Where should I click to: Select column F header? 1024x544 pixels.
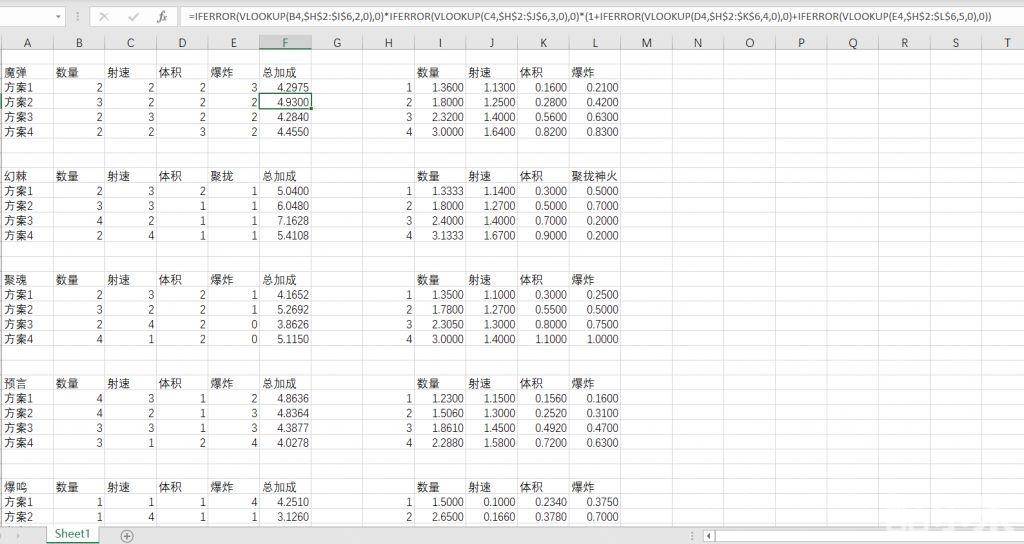click(x=285, y=43)
